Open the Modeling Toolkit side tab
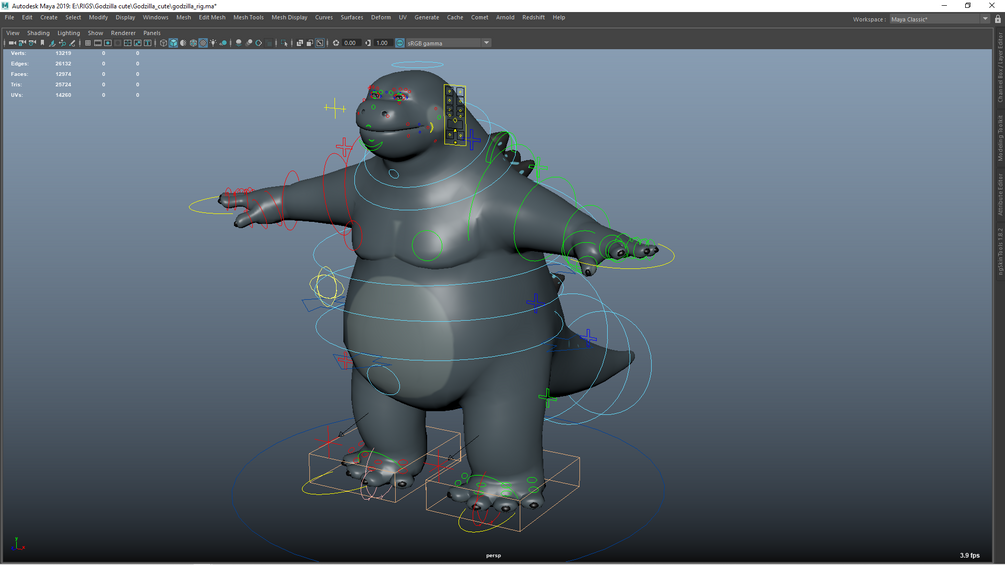Viewport: 1005px width, 565px height. click(x=1000, y=138)
